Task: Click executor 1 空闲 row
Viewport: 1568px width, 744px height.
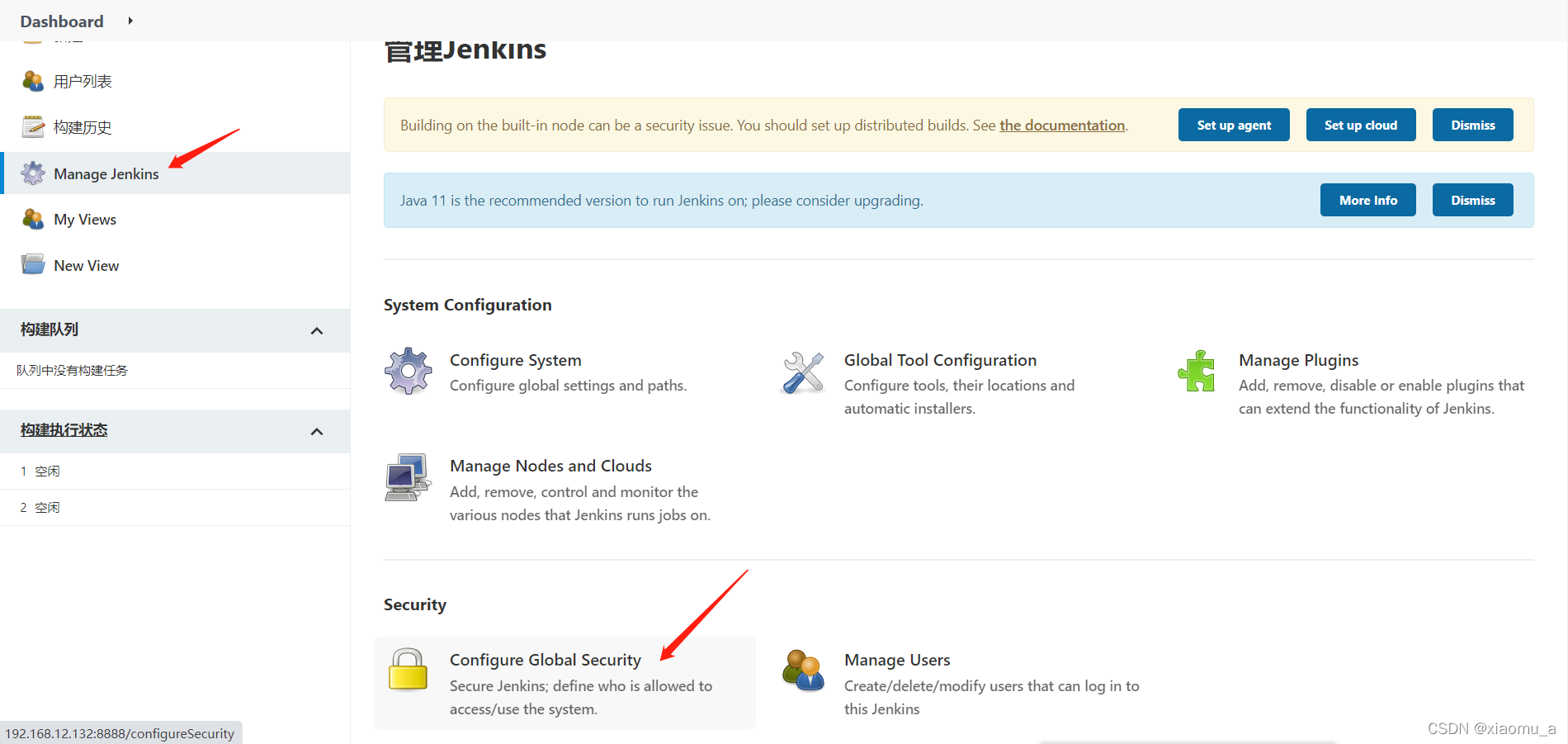Action: (175, 471)
